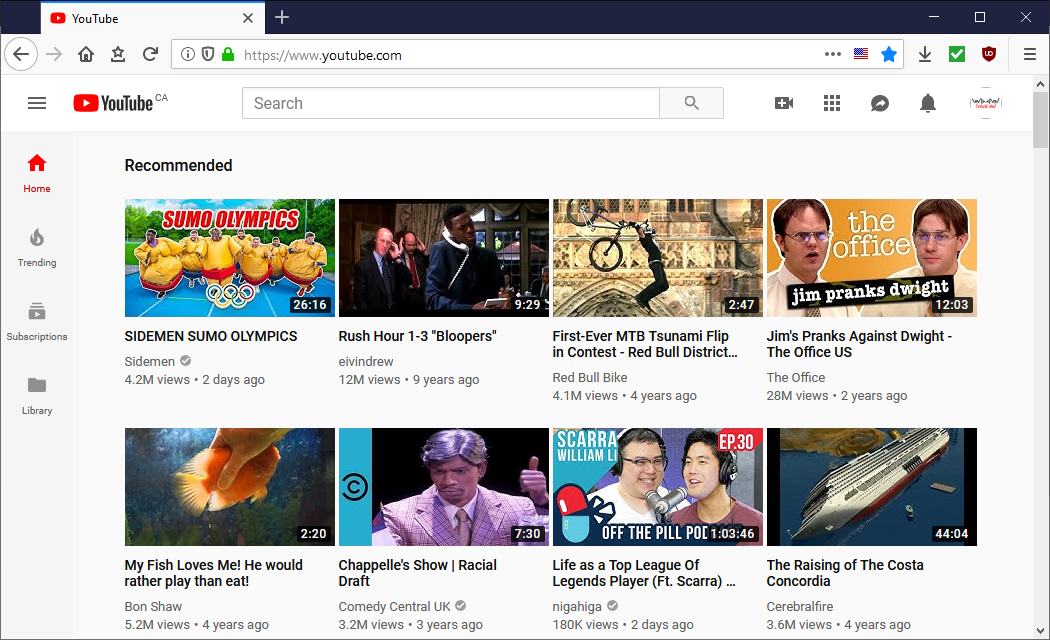Open the jim pranks dwight thumbnail
Image resolution: width=1050 pixels, height=640 pixels.
pyautogui.click(x=872, y=258)
